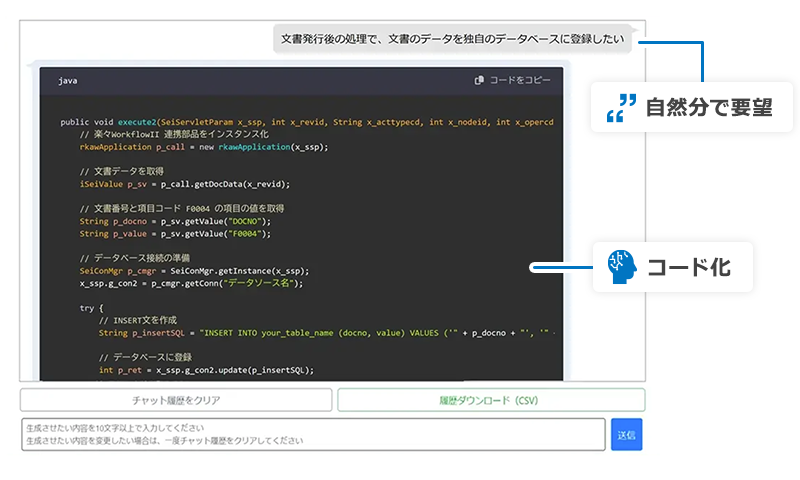This screenshot has height=480, width=800.
Task: Click the String p_value code line
Action: (x=175, y=234)
